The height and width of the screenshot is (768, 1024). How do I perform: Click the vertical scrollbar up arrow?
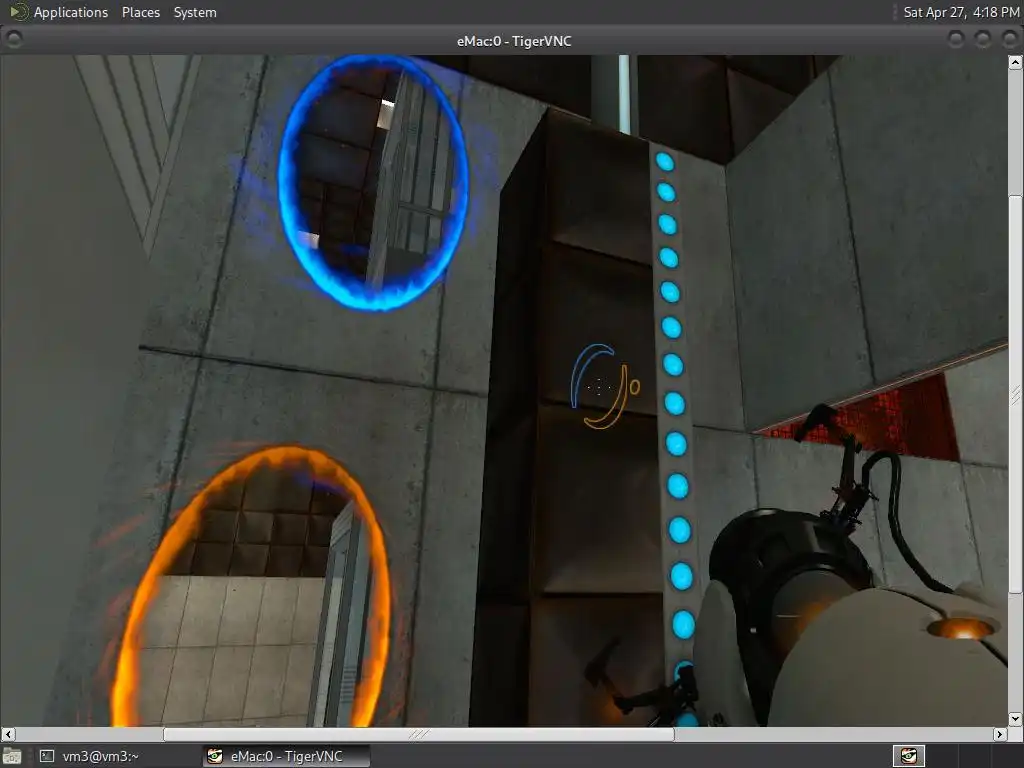tap(1015, 63)
